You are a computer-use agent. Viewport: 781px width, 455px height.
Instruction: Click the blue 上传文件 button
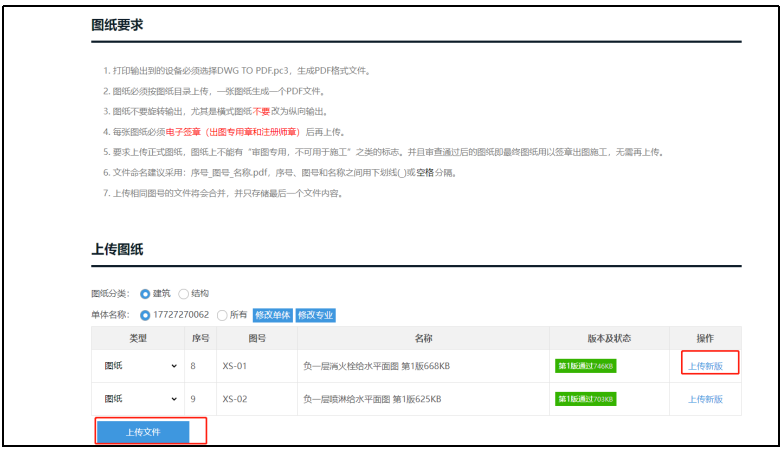click(x=143, y=432)
